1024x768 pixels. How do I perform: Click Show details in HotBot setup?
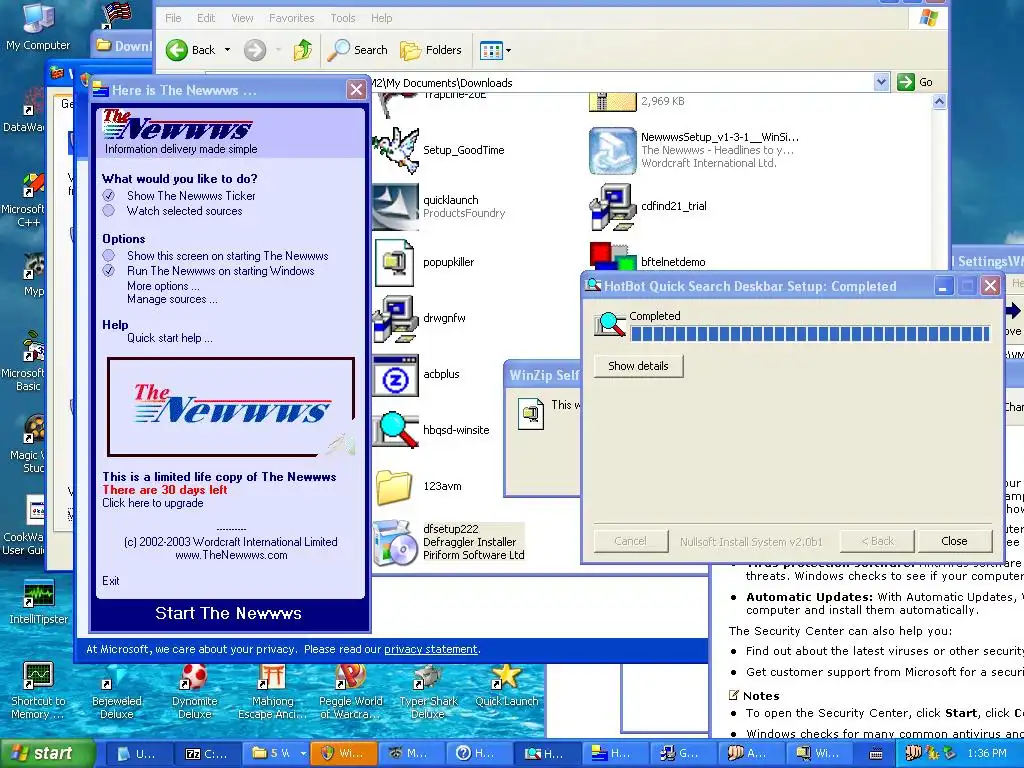[x=639, y=366]
